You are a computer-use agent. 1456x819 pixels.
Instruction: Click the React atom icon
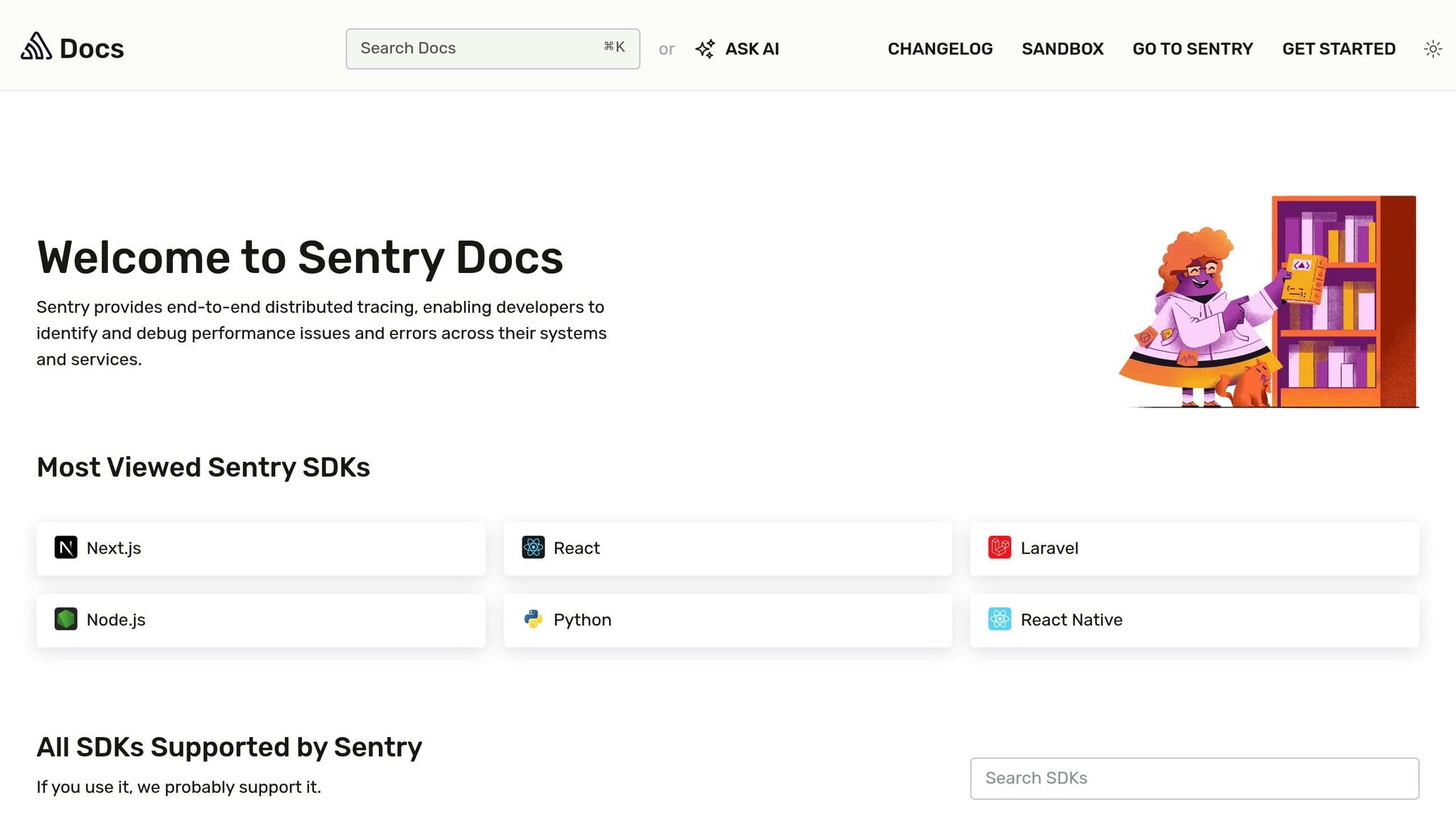pos(533,548)
